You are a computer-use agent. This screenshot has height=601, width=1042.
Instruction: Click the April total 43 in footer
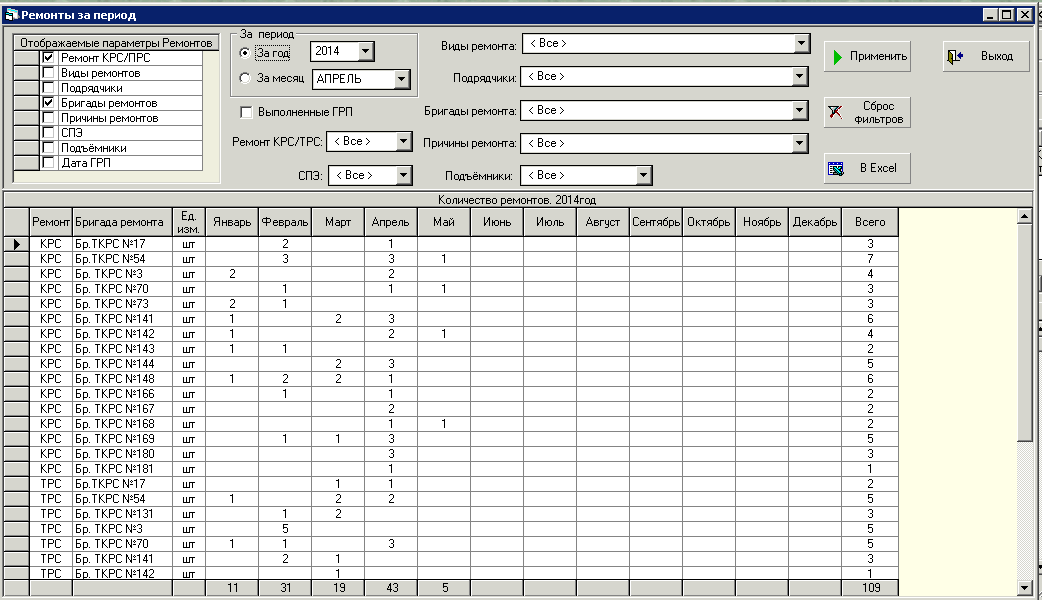(x=391, y=588)
